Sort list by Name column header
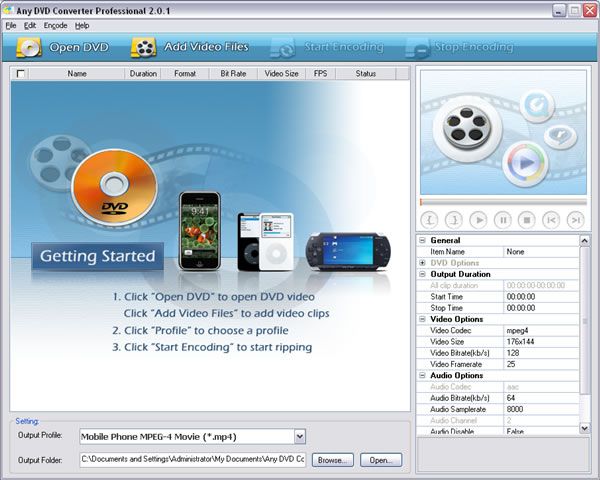 coord(77,73)
